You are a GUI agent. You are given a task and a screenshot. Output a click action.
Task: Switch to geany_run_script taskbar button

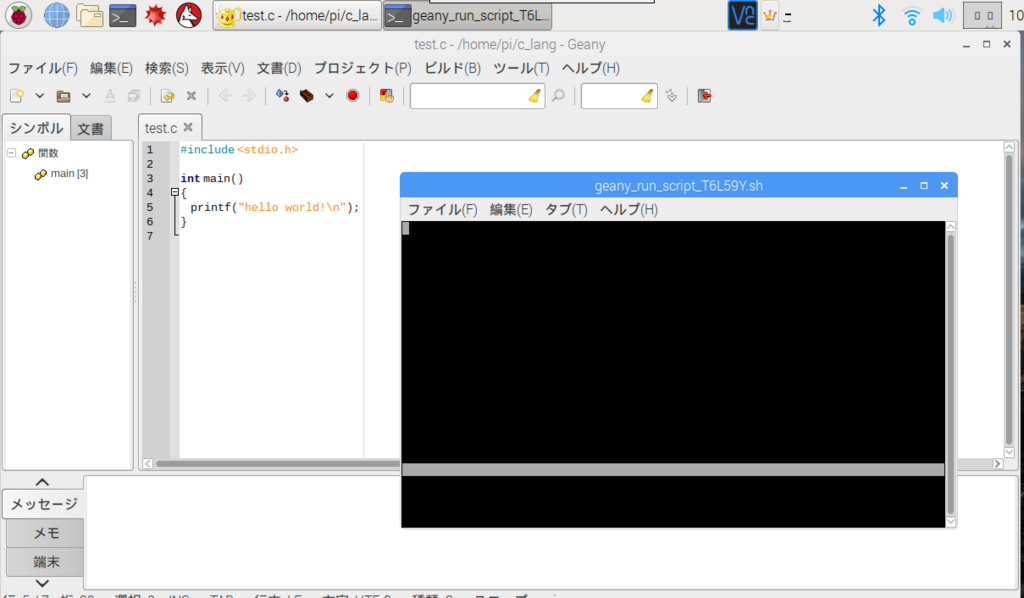coord(468,15)
